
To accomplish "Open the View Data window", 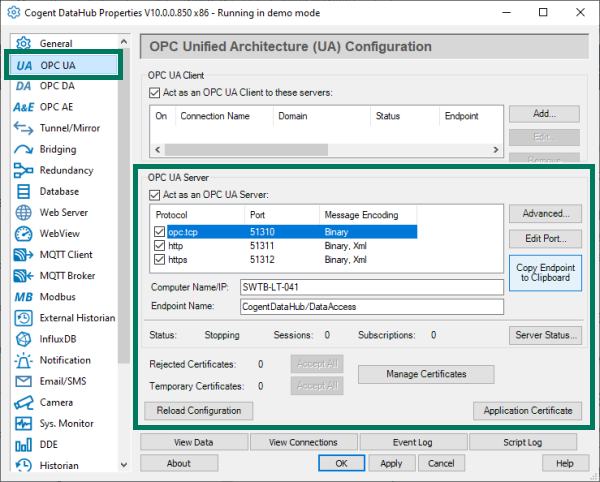I will (194, 442).
